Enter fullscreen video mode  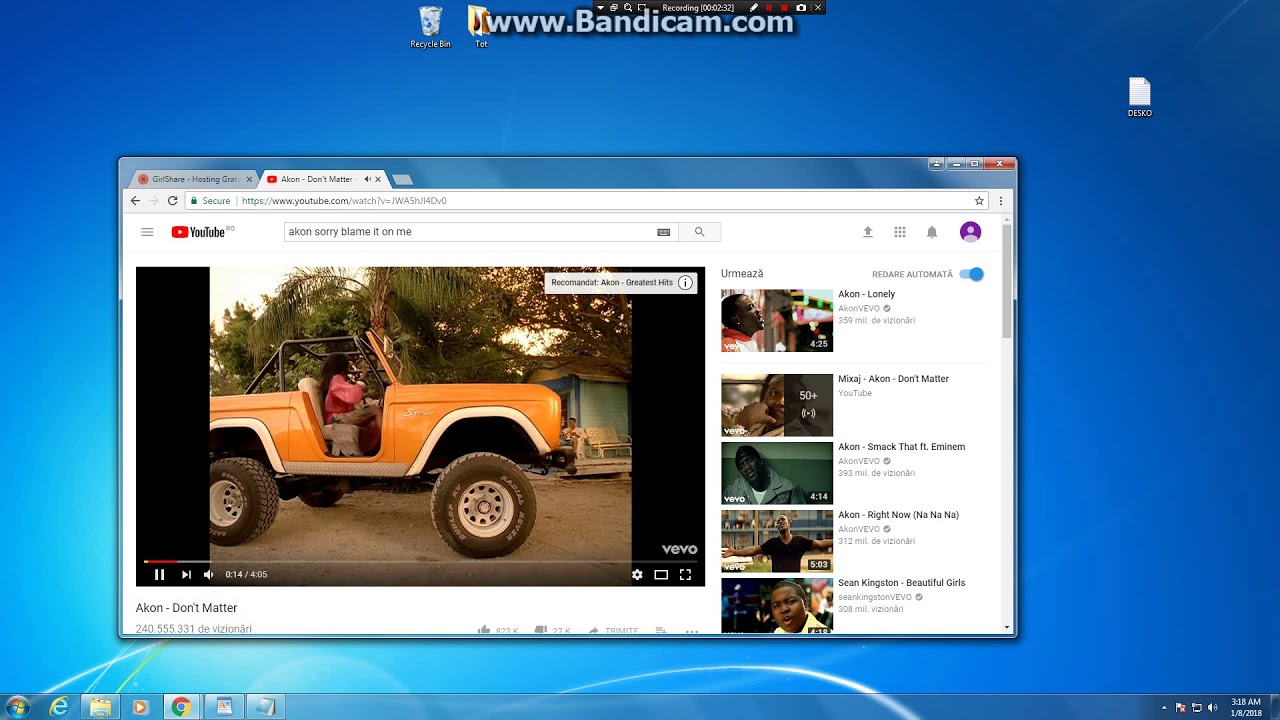685,575
